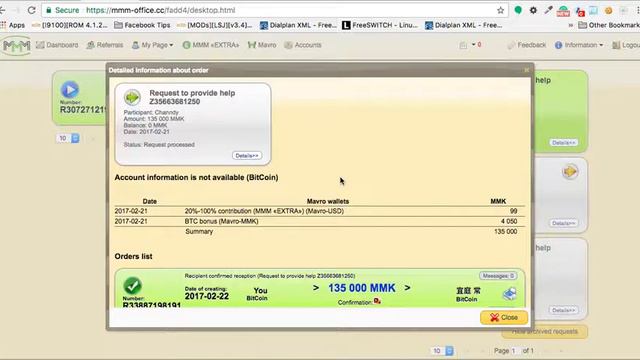Click Details>> on the top right green card
Viewport: 640px width, 360px height.
(563, 142)
